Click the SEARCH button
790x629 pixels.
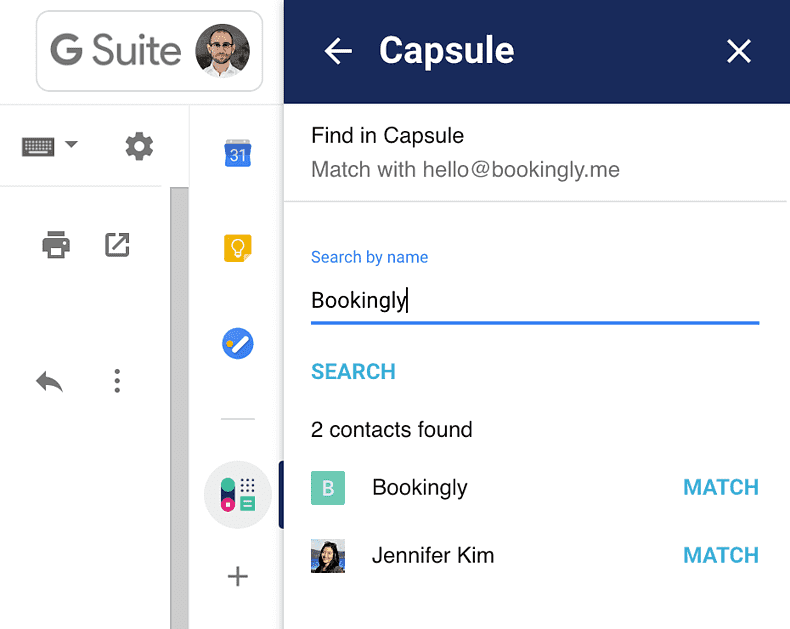pyautogui.click(x=353, y=371)
